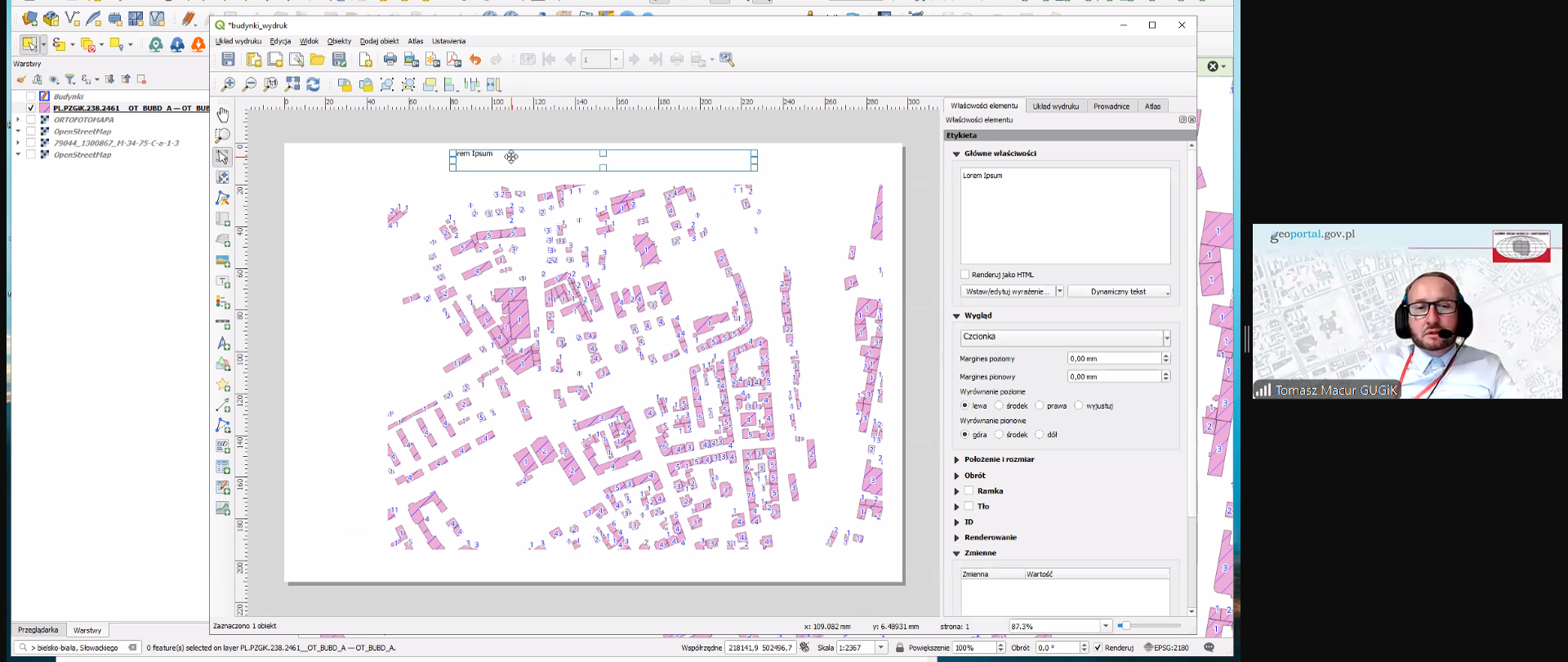Select the Pan layout hand tool
1568x662 pixels.
coord(223,115)
